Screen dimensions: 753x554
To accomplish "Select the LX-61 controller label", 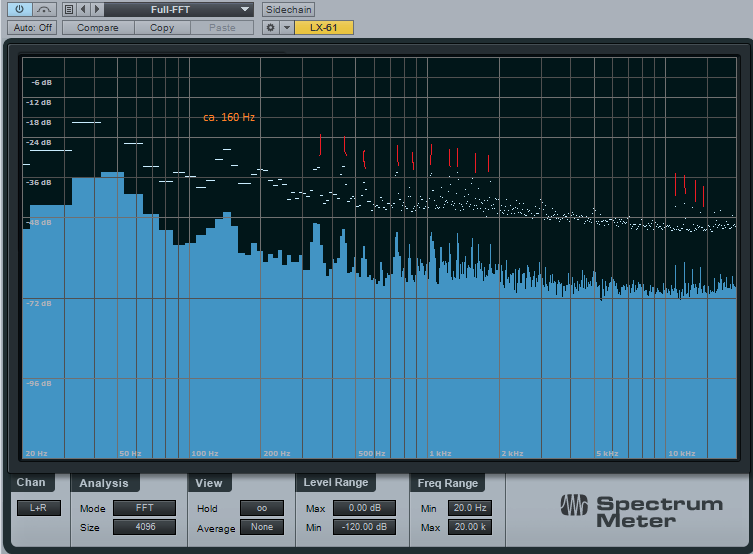I will [x=324, y=27].
